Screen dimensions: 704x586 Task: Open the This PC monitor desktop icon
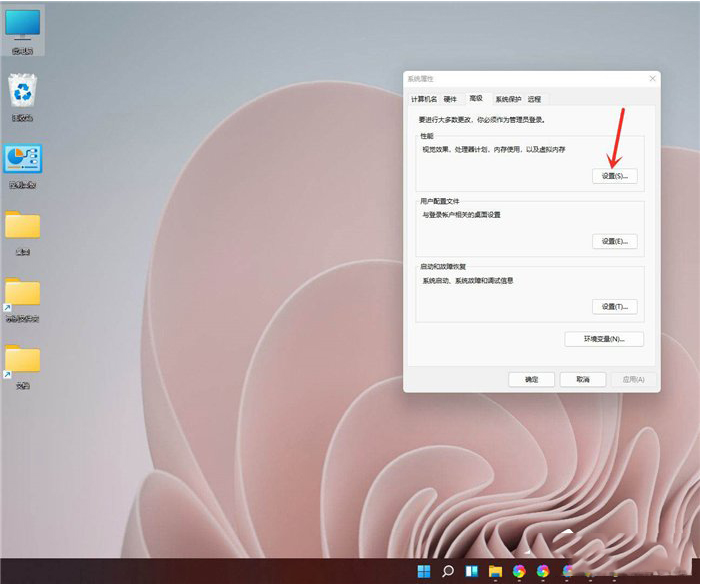[22, 31]
